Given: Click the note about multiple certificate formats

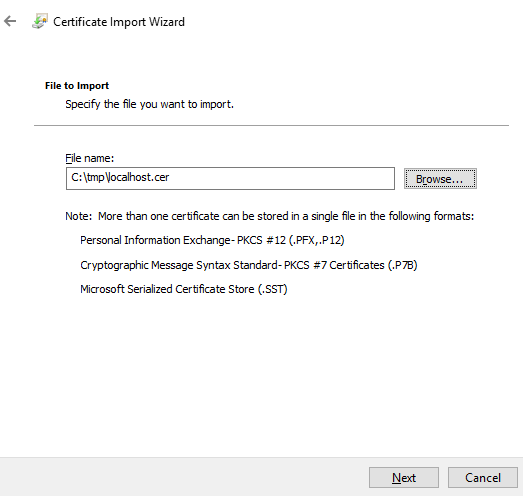Looking at the screenshot, I should tap(270, 216).
